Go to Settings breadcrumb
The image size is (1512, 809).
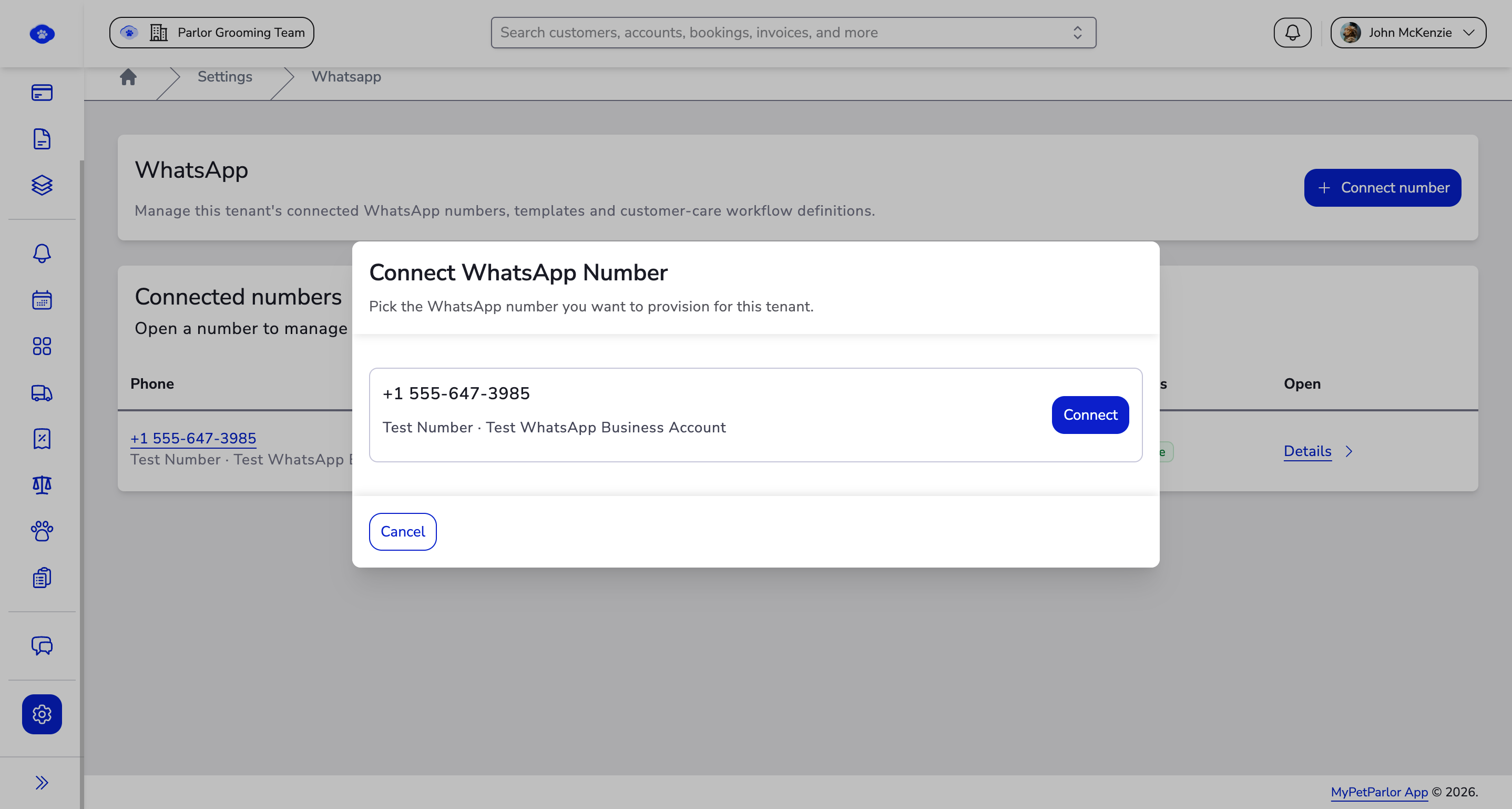tap(225, 76)
